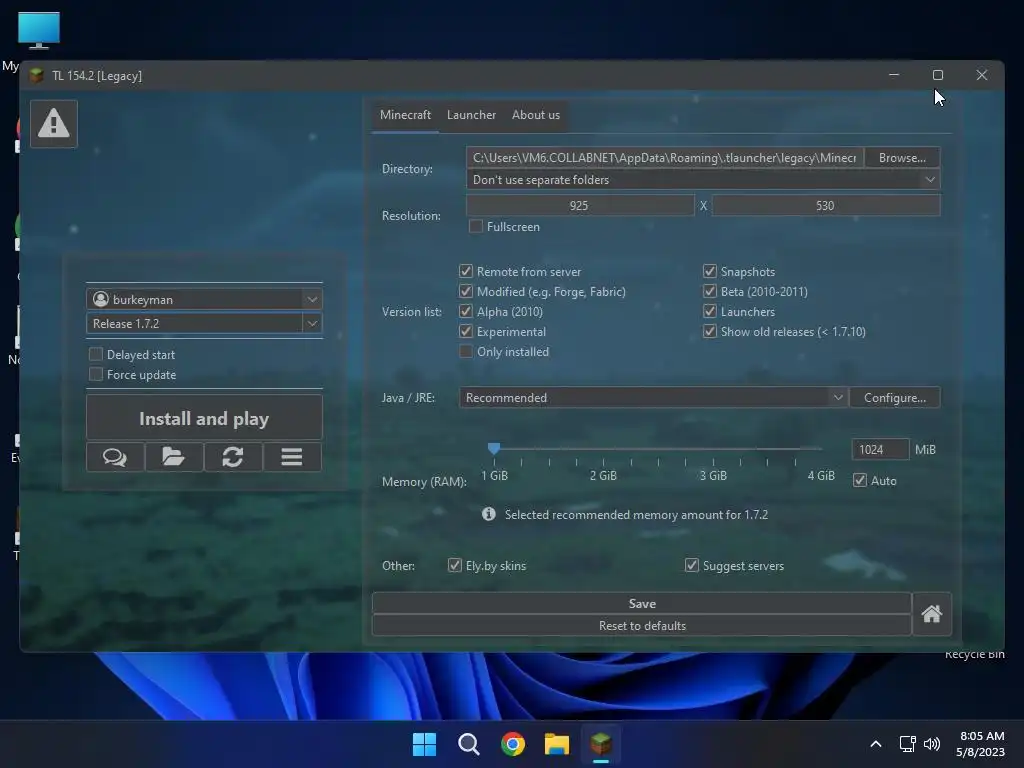
Task: Toggle Modified (e.g. Forge, Fabric) checkbox
Action: 466,291
